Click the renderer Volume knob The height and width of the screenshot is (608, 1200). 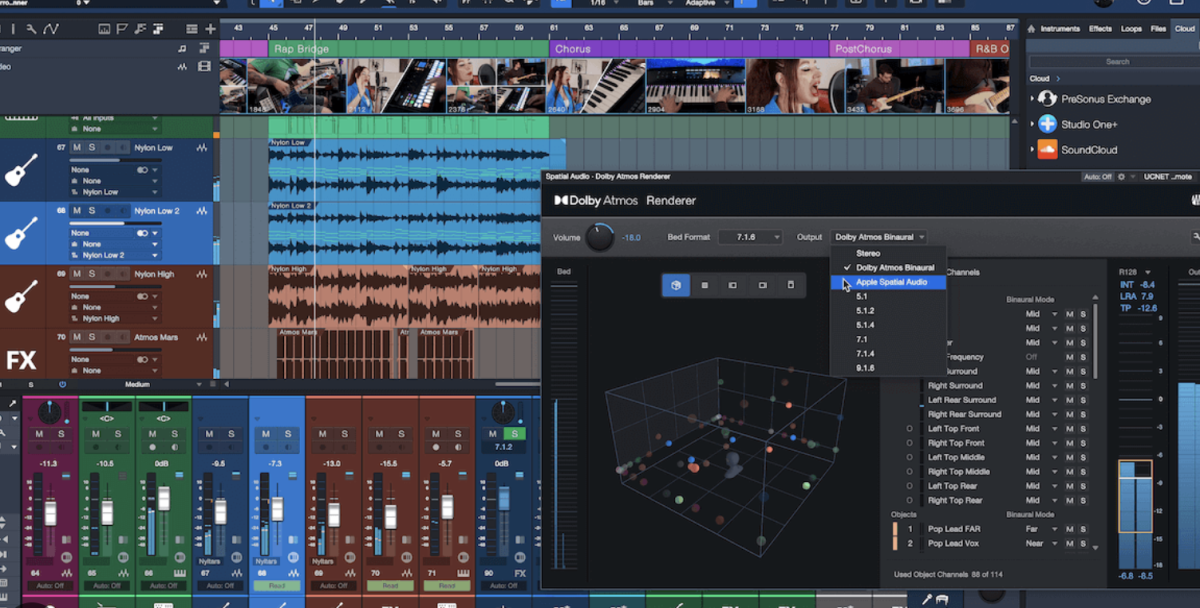599,237
